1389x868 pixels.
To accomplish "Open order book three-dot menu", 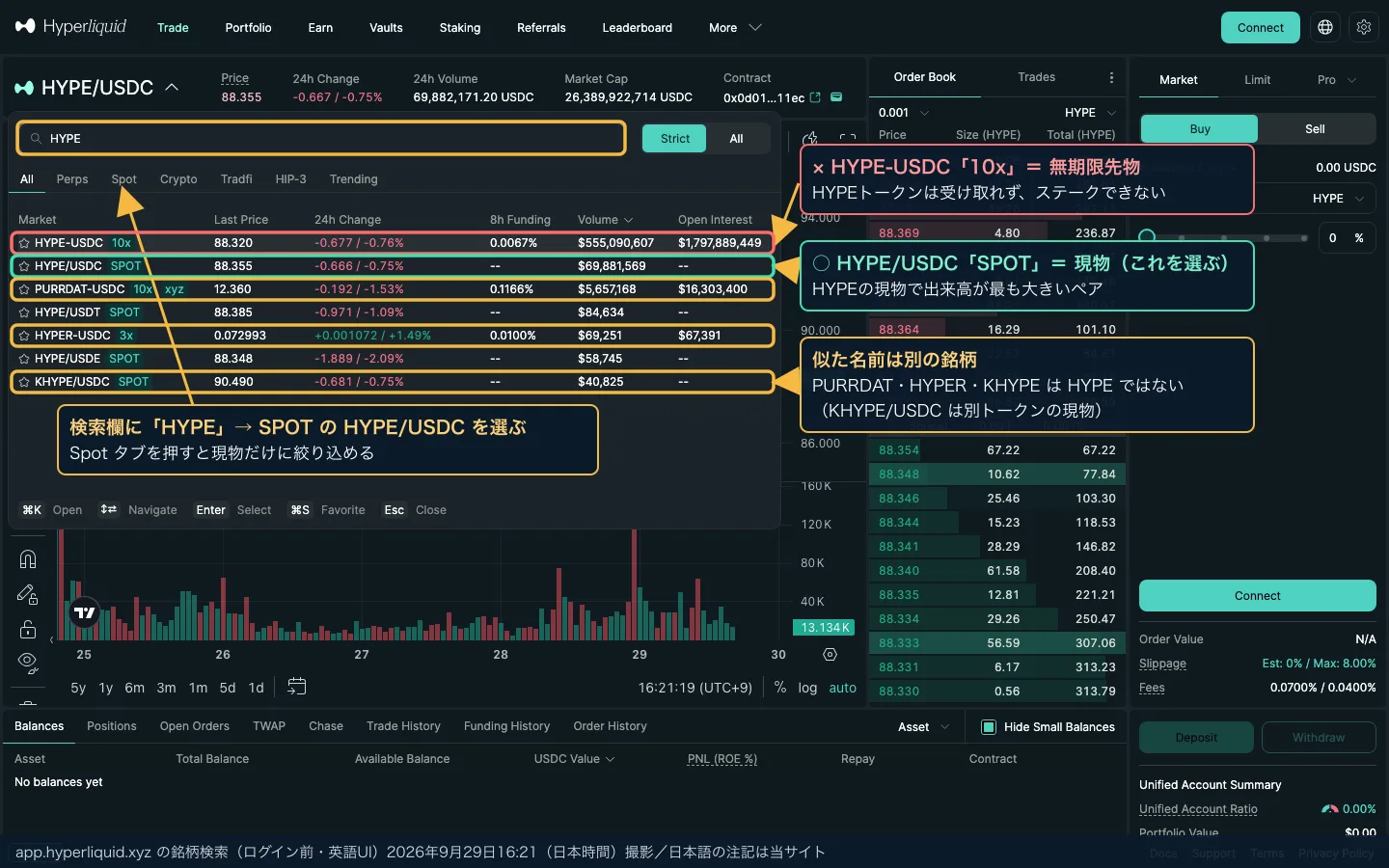I will pos(1111,77).
